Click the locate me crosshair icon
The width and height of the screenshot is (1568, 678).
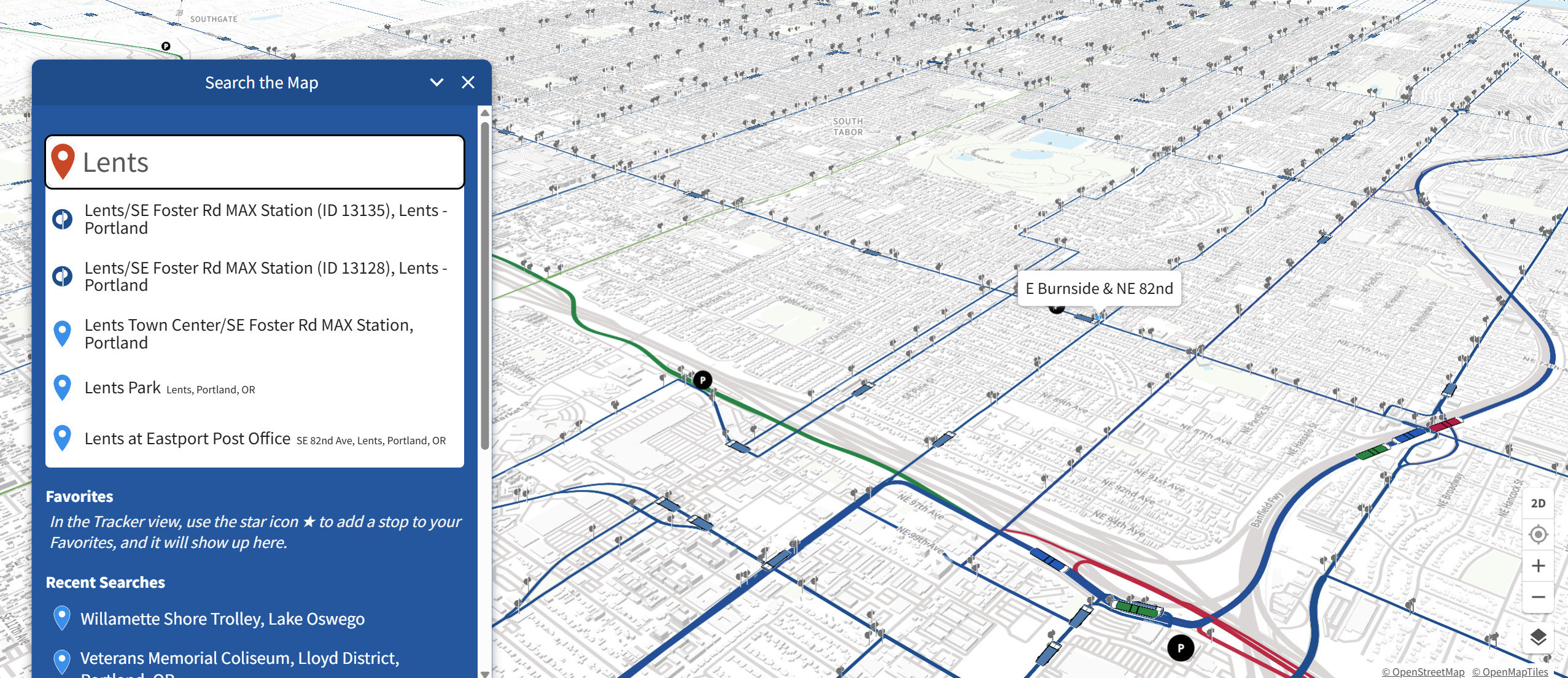1538,534
